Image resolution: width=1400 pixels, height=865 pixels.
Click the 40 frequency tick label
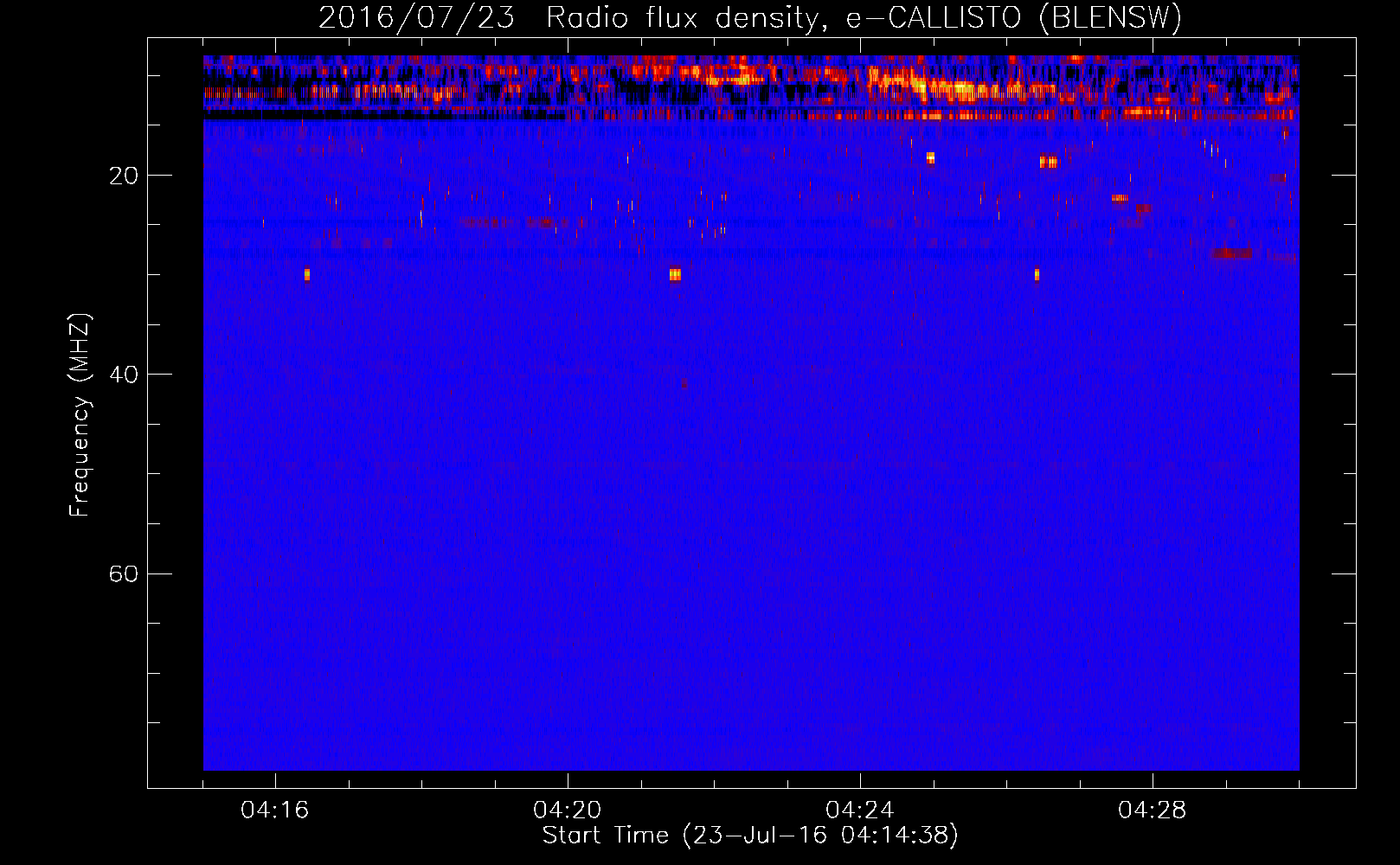pos(124,375)
